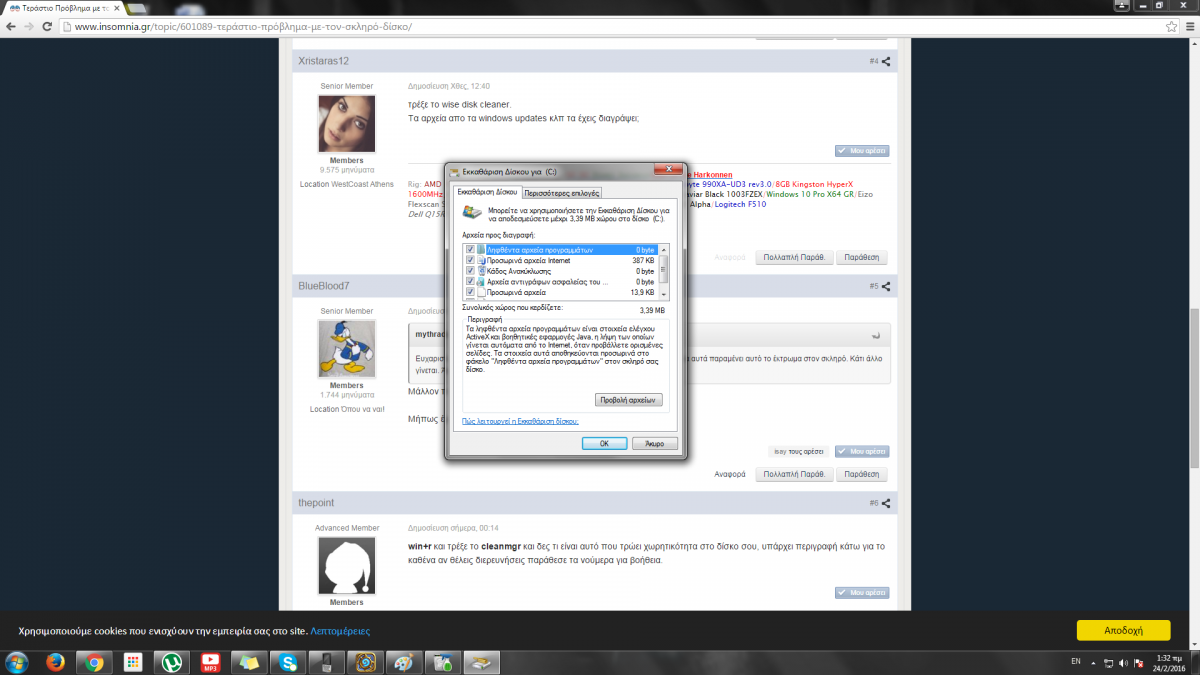This screenshot has height=675, width=1200.
Task: Report post #5 with Αναφορά
Action: tap(730, 474)
